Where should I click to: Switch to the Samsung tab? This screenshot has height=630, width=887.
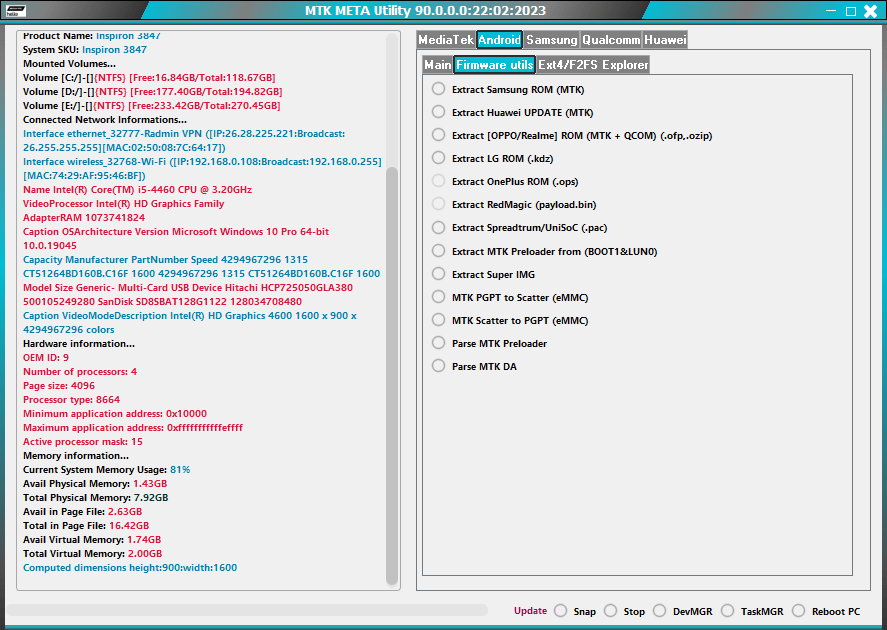pyautogui.click(x=551, y=40)
